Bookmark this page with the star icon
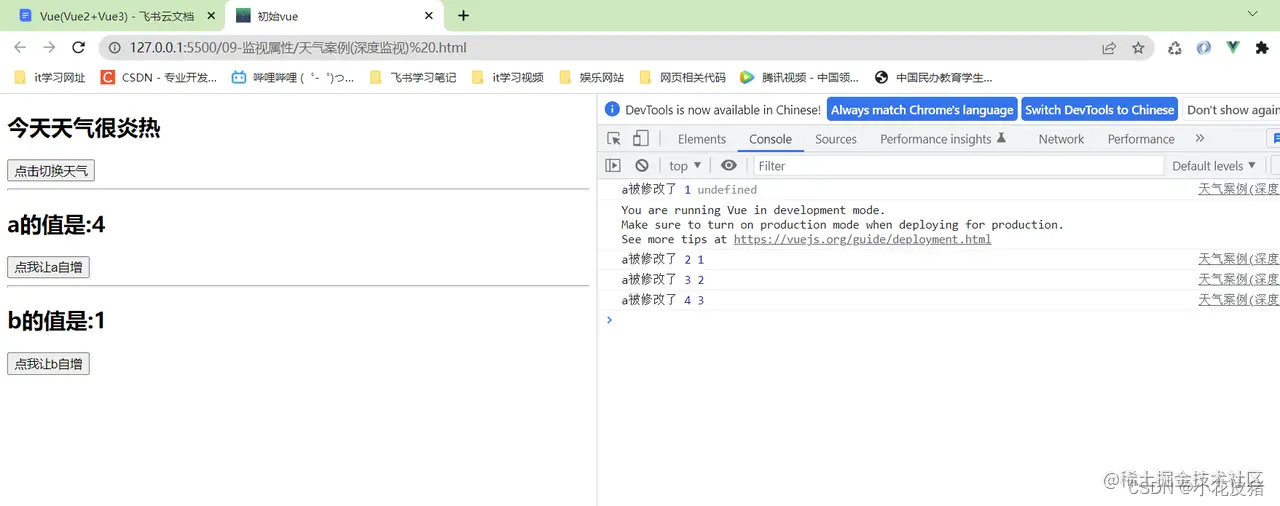The height and width of the screenshot is (506, 1280). coord(1138,48)
